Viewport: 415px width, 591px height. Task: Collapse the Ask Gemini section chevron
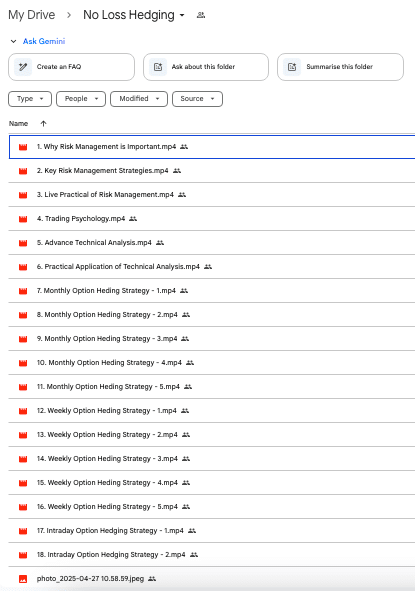tap(14, 41)
